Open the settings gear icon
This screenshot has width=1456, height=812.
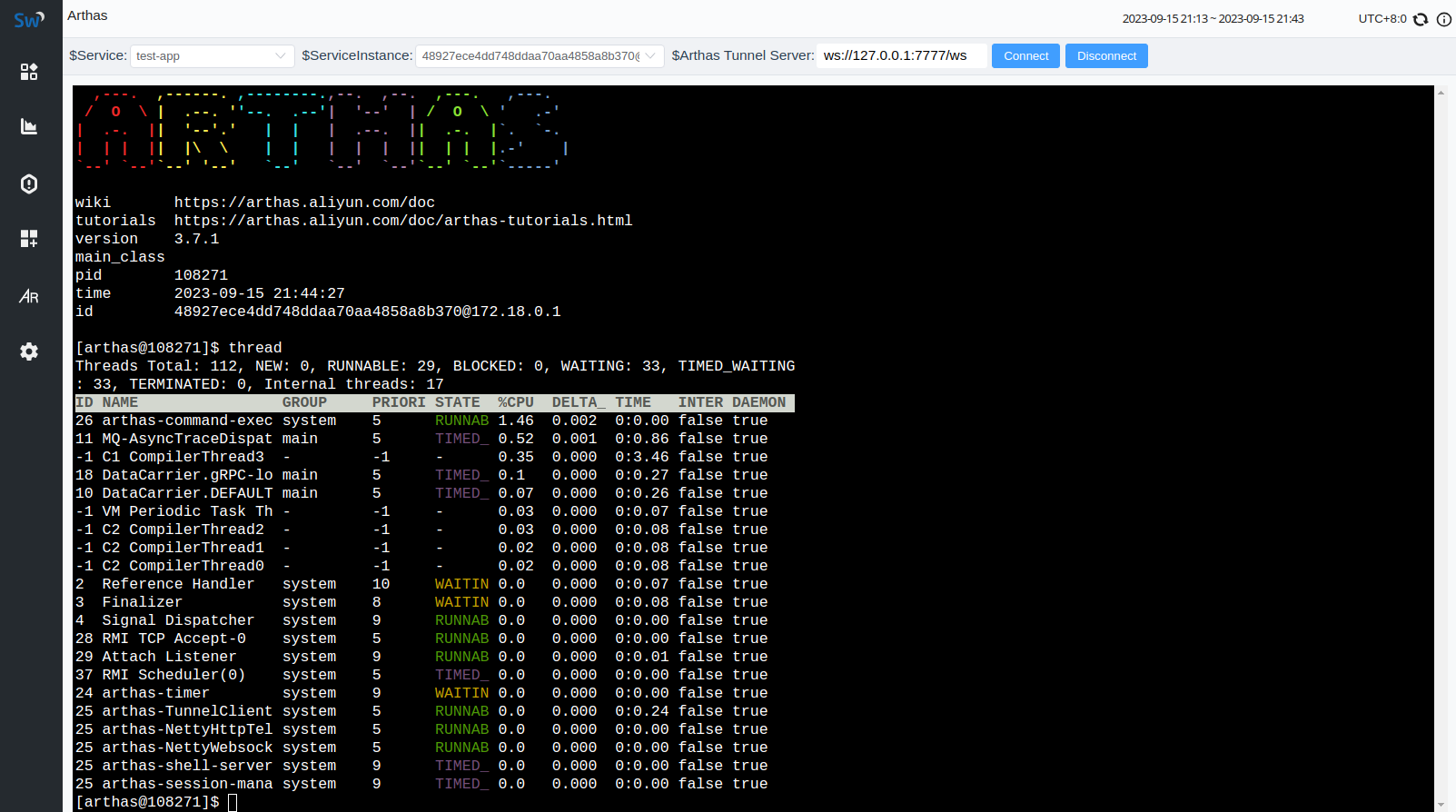click(29, 352)
